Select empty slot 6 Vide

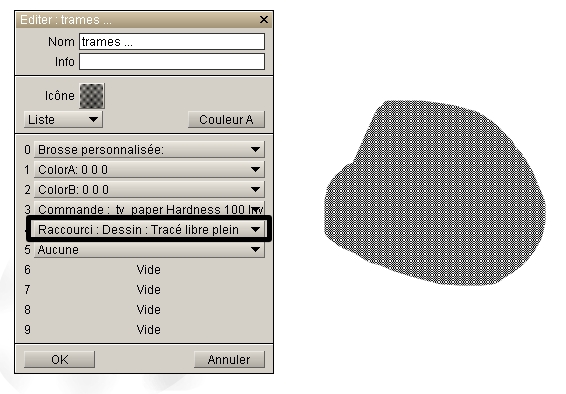coord(148,270)
